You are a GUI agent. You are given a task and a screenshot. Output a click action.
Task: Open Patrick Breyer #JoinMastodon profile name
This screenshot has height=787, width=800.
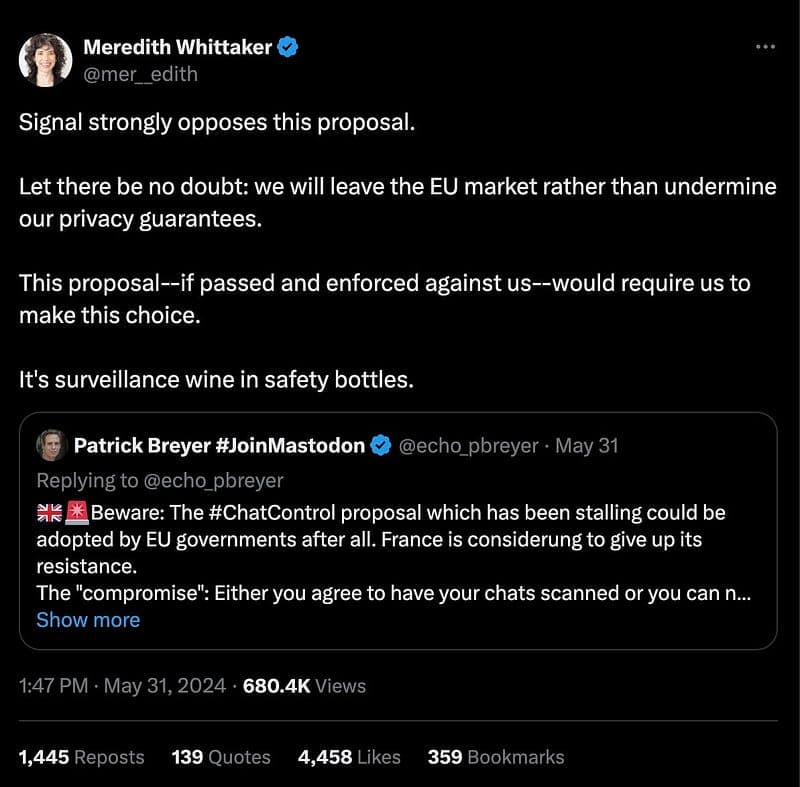(x=219, y=446)
